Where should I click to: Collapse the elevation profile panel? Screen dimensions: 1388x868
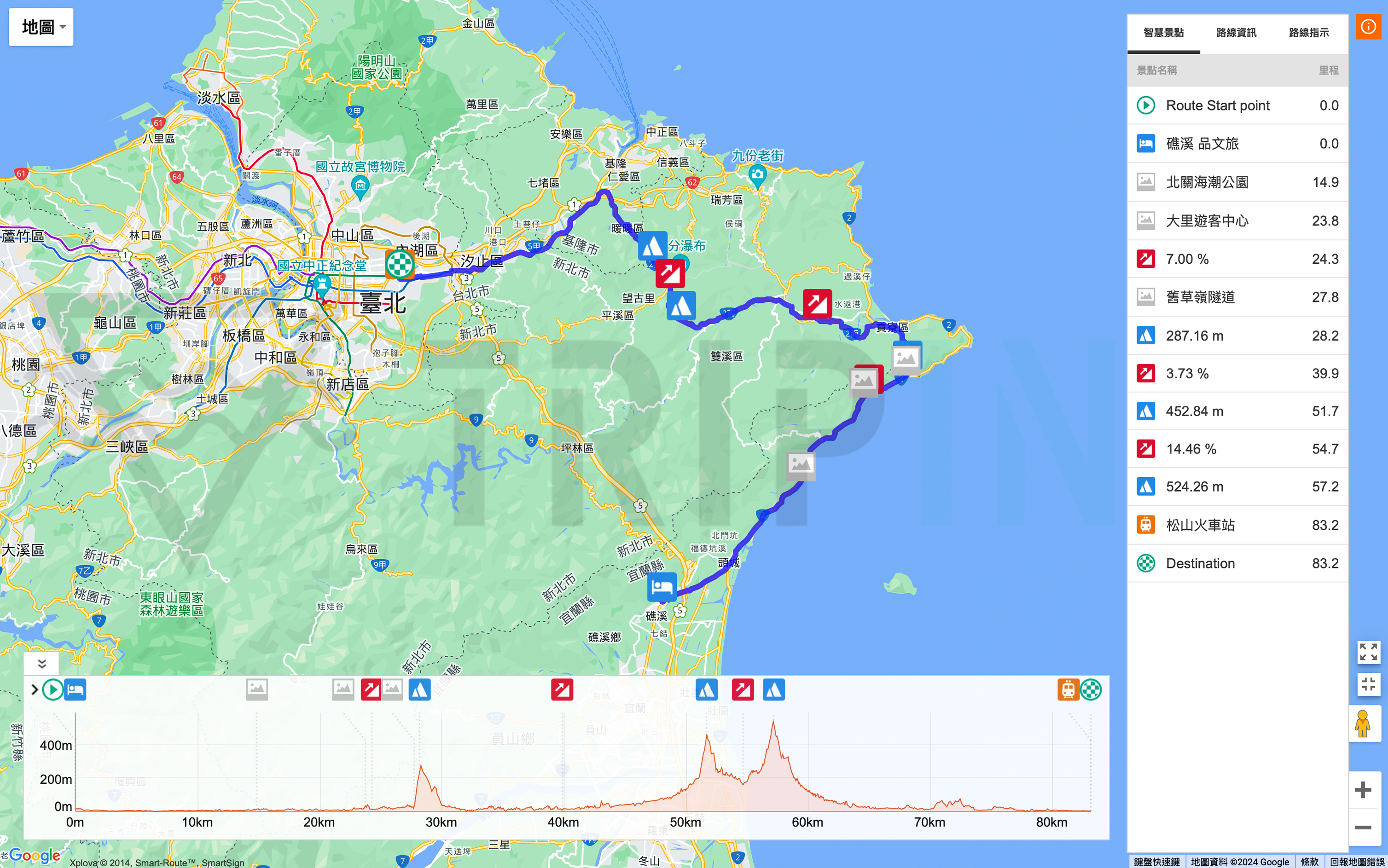[41, 664]
